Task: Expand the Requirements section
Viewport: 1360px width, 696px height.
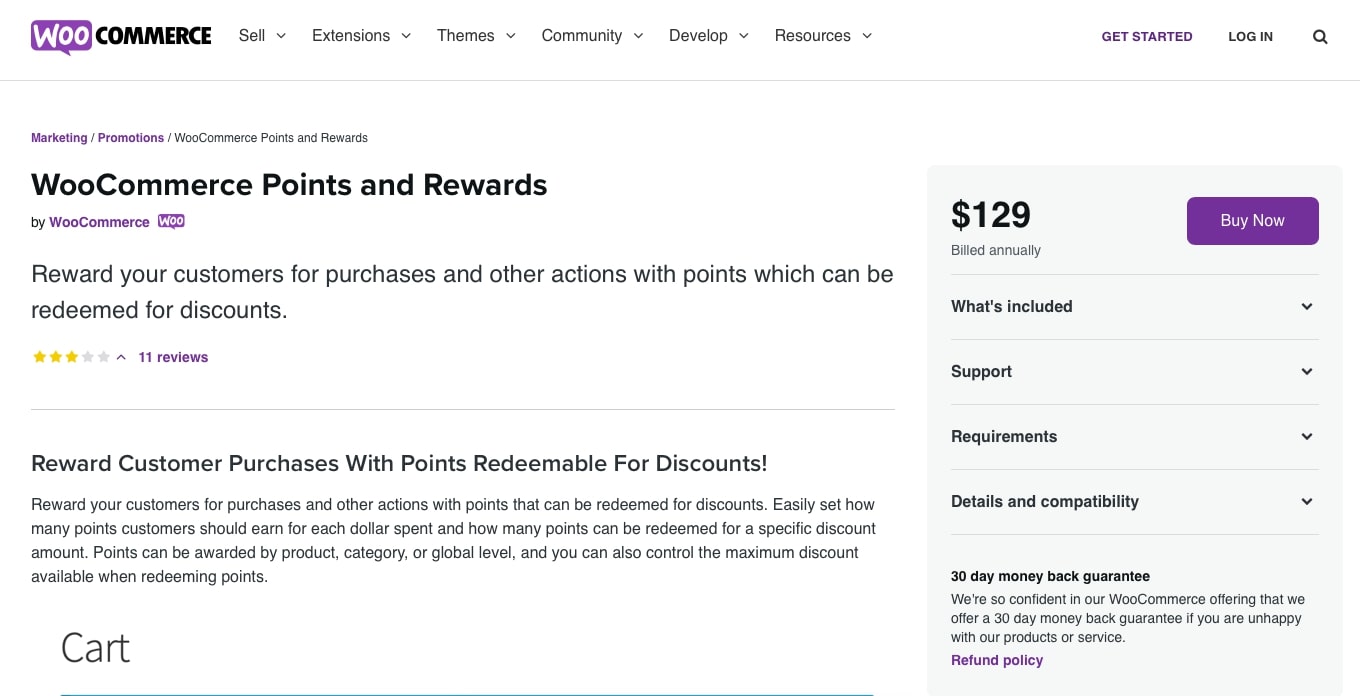Action: click(x=1134, y=437)
